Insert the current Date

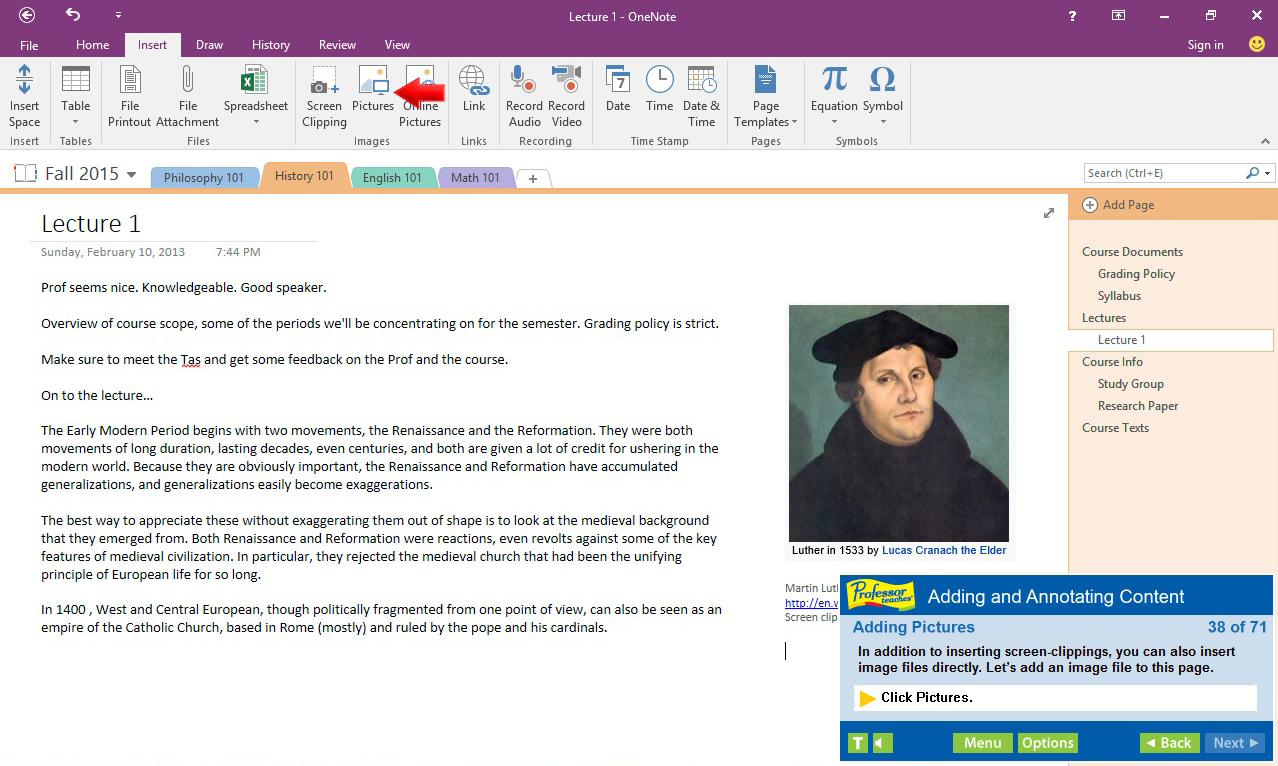[x=617, y=95]
